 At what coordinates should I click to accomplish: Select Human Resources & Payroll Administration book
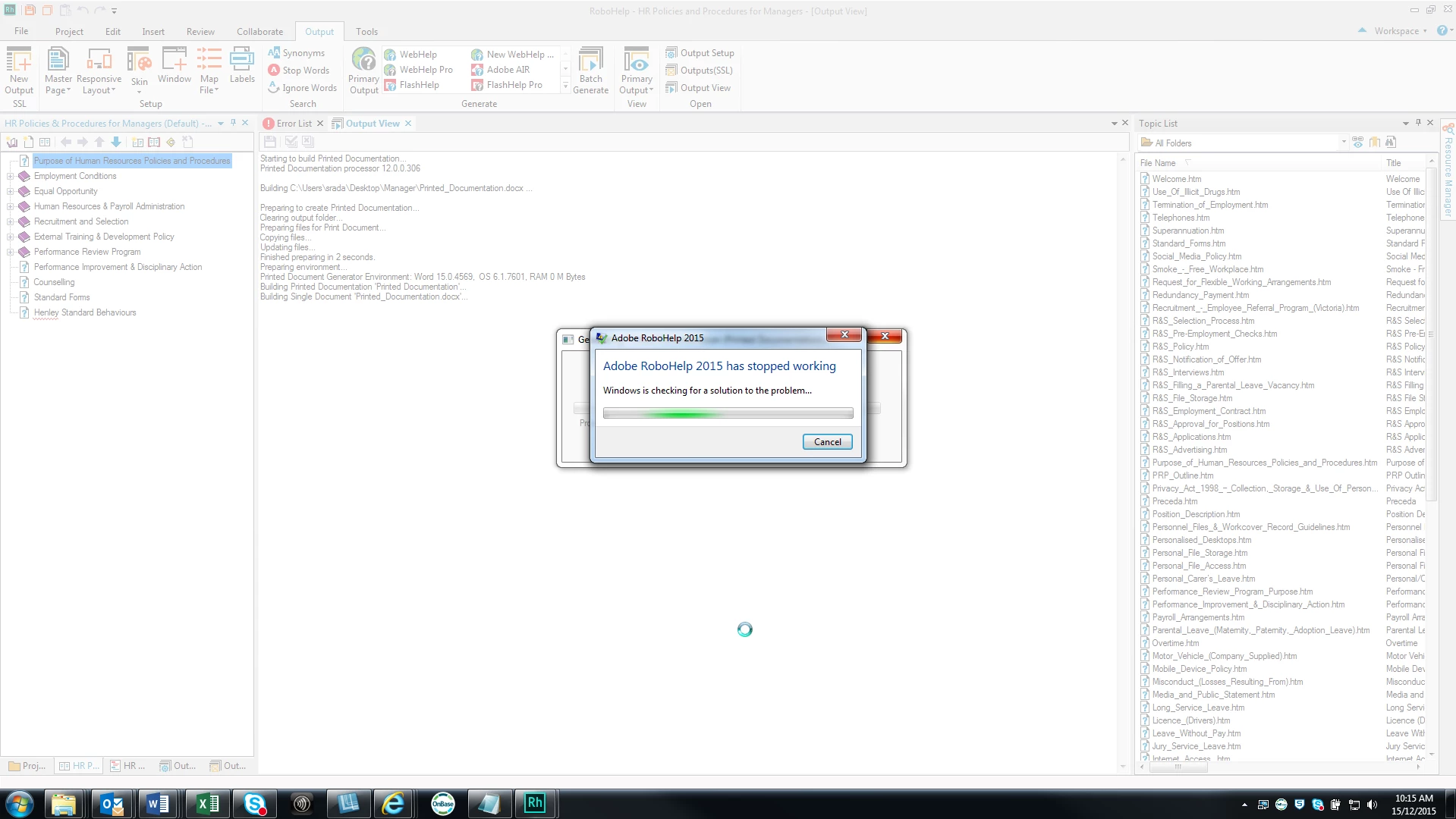coord(109,206)
